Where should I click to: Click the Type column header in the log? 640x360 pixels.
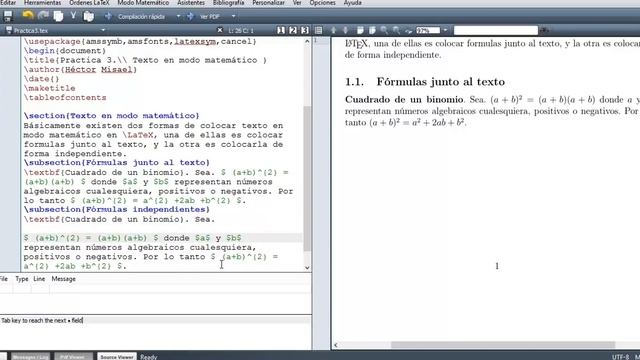coord(22,279)
